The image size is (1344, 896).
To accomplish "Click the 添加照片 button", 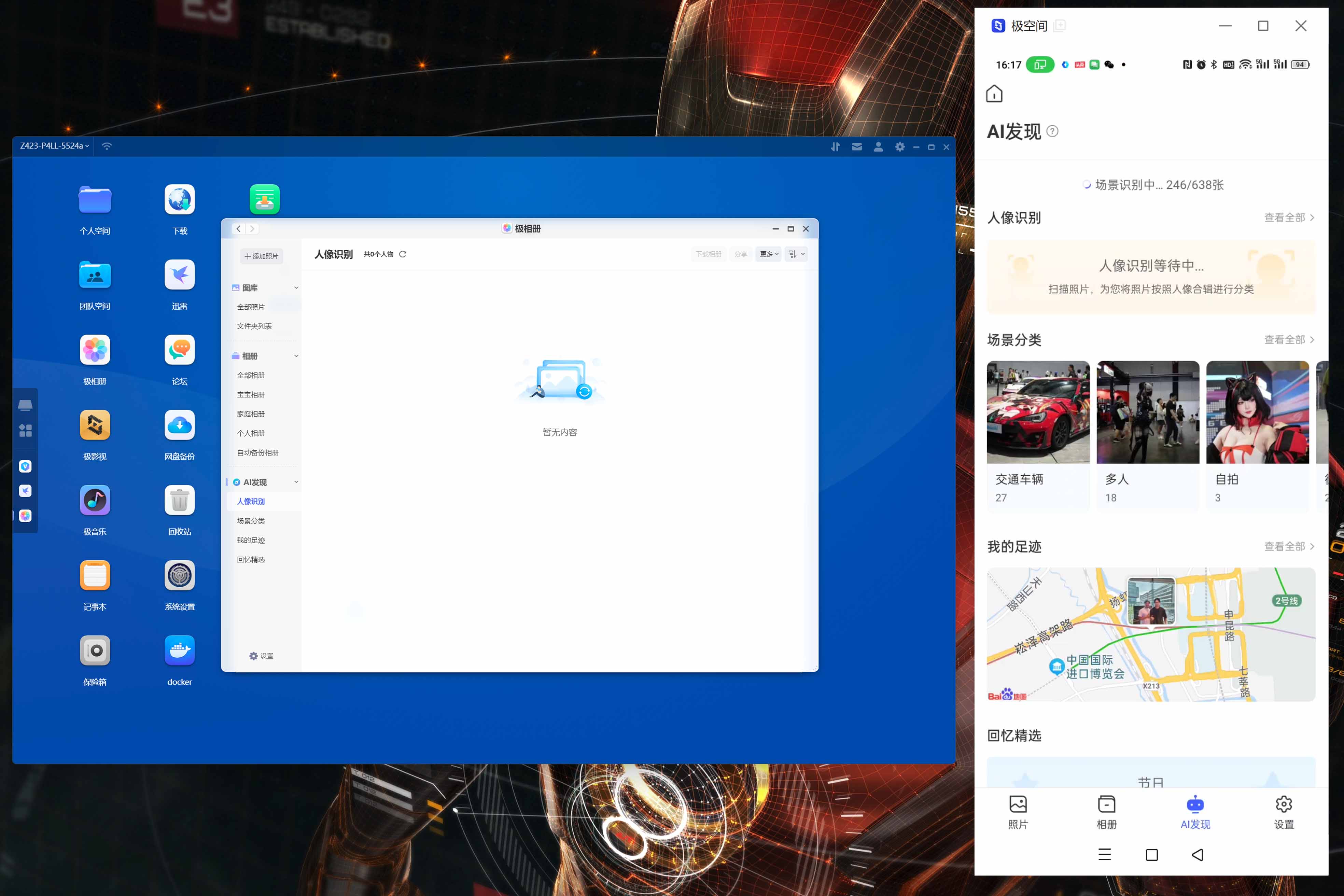I will [262, 256].
